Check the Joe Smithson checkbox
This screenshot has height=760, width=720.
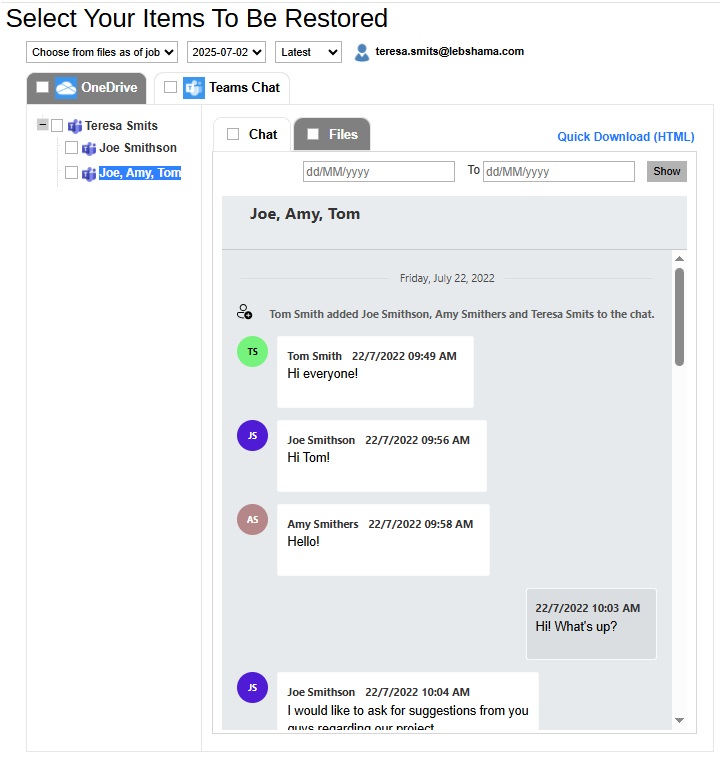[x=71, y=147]
